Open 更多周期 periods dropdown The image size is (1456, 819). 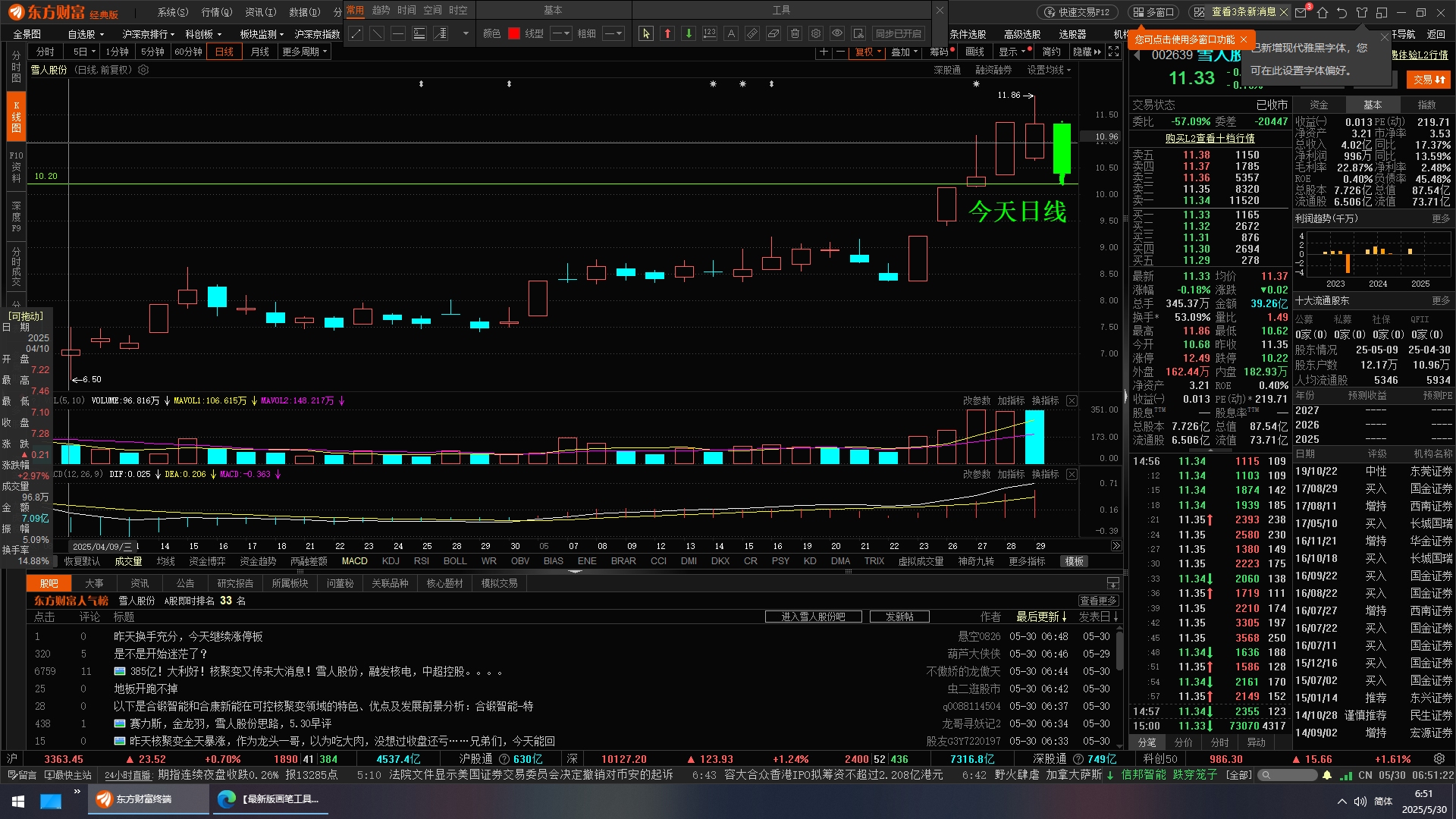coord(305,52)
